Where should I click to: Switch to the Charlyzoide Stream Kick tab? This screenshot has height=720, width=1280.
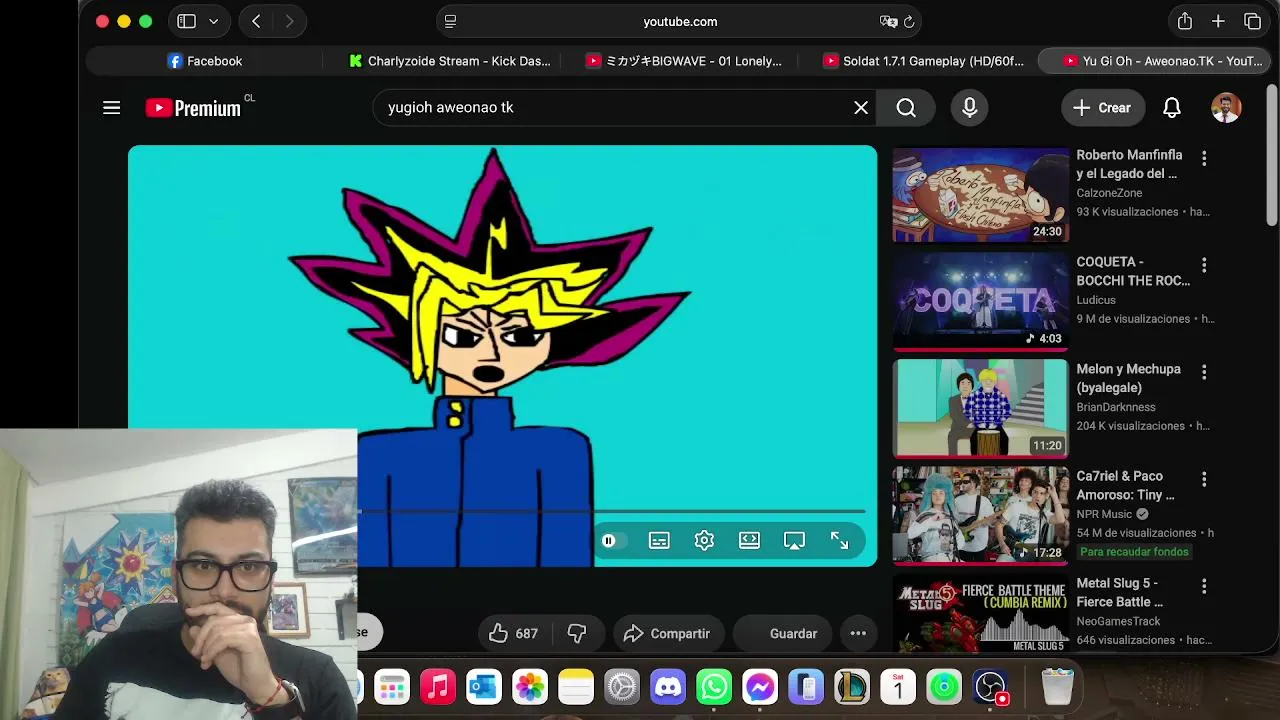[449, 61]
